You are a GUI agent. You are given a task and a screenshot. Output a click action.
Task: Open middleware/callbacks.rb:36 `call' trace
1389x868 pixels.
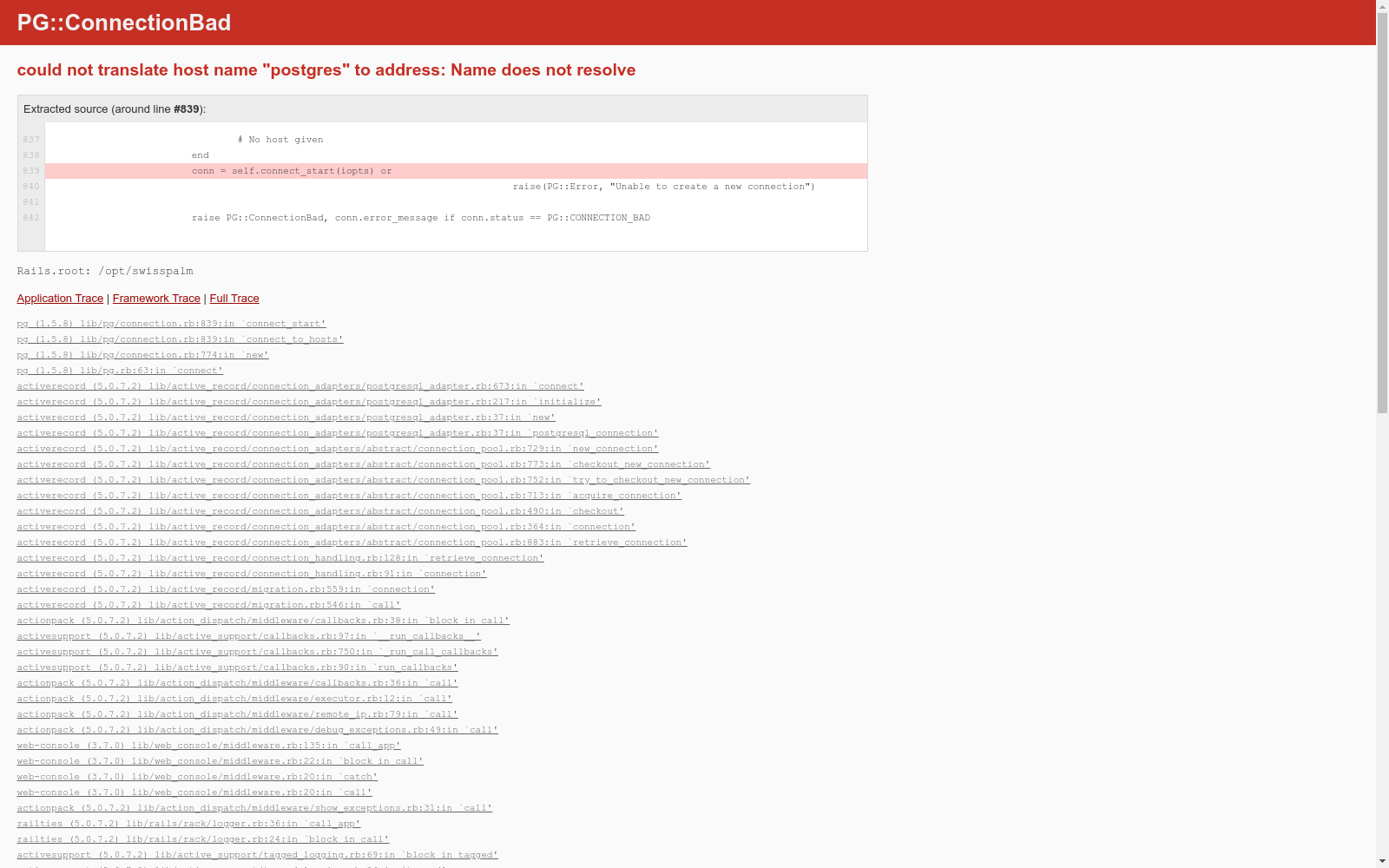point(237,683)
